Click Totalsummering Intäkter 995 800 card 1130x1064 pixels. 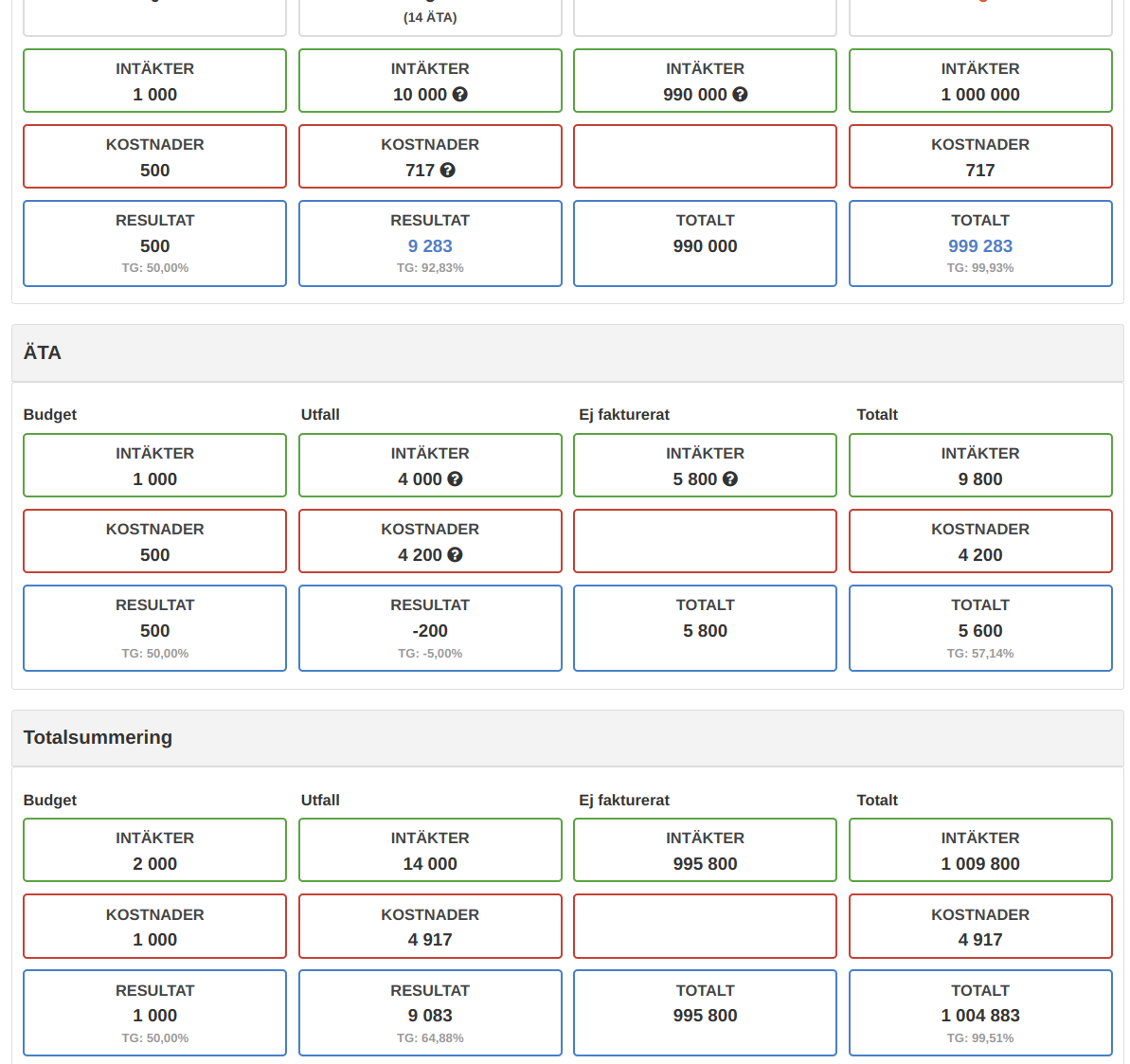click(x=705, y=851)
